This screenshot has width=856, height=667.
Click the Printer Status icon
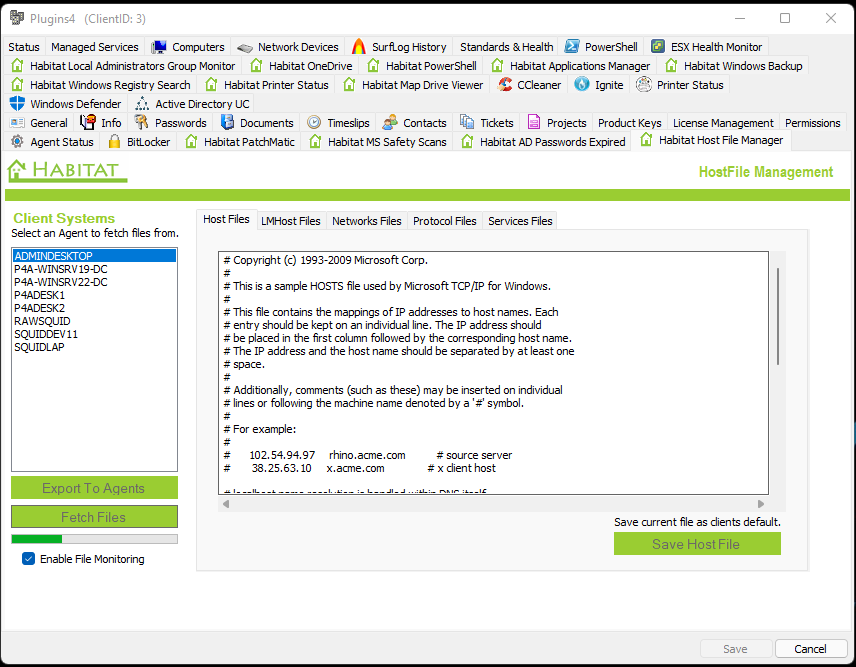[x=644, y=85]
